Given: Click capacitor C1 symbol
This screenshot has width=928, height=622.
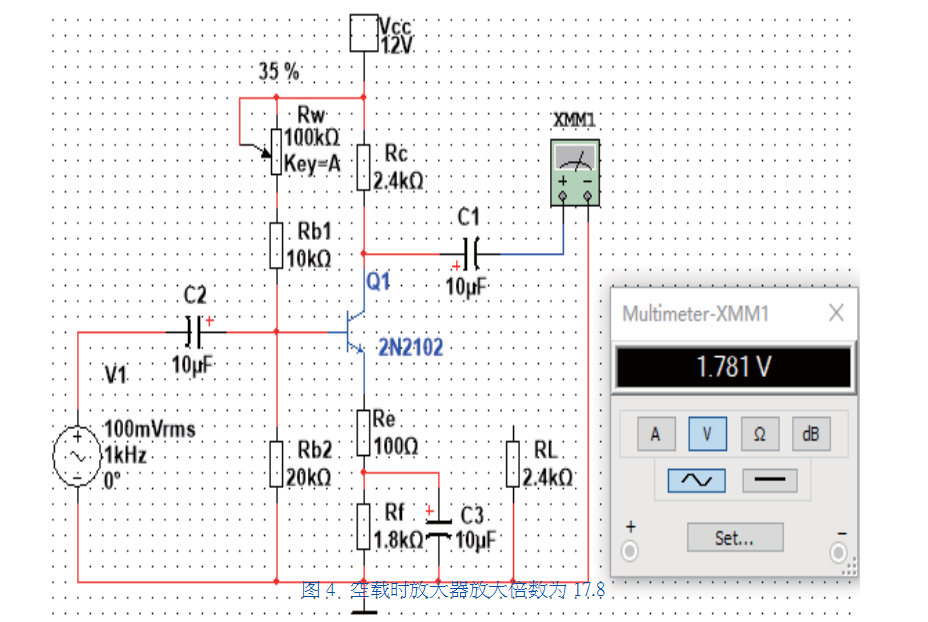Looking at the screenshot, I should 470,253.
